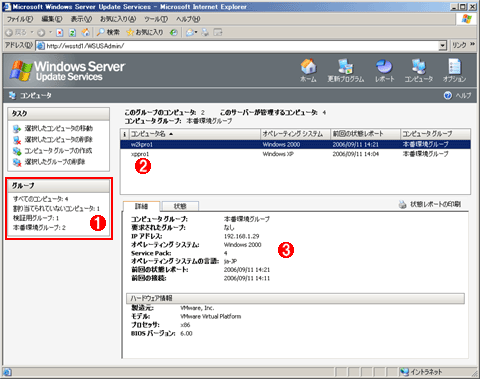Click the イントラネット zone status indicator
The width and height of the screenshot is (480, 379).
click(x=422, y=372)
